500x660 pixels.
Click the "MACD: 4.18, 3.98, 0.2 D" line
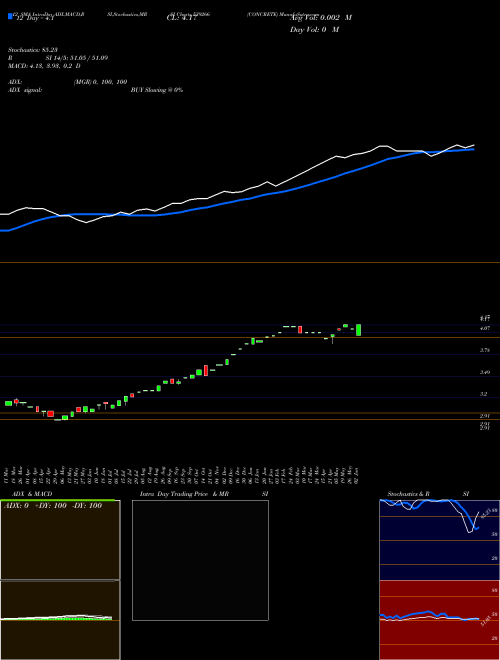click(44, 66)
